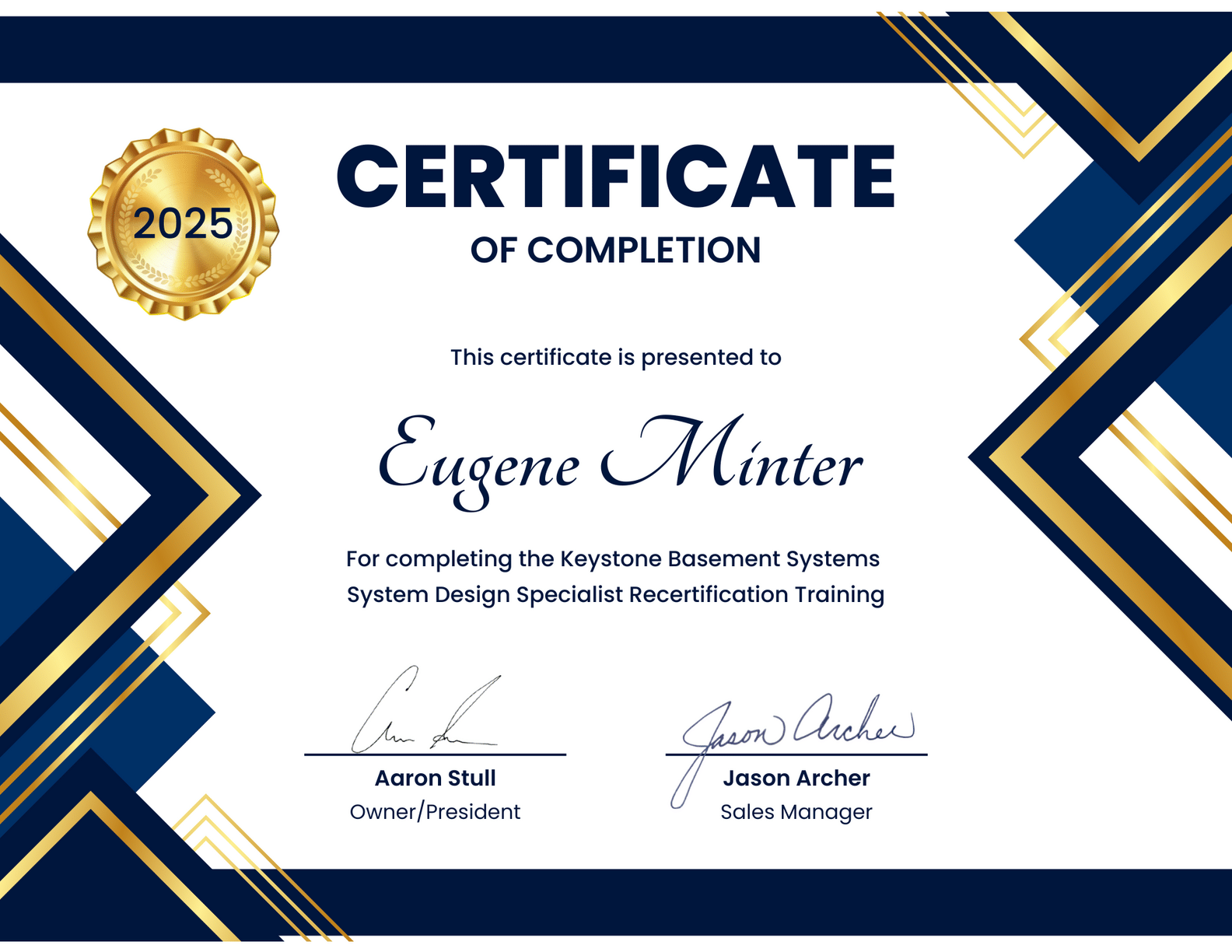Screen dimensions: 1232x952
Task: Click the Owner/President title text
Action: point(435,812)
